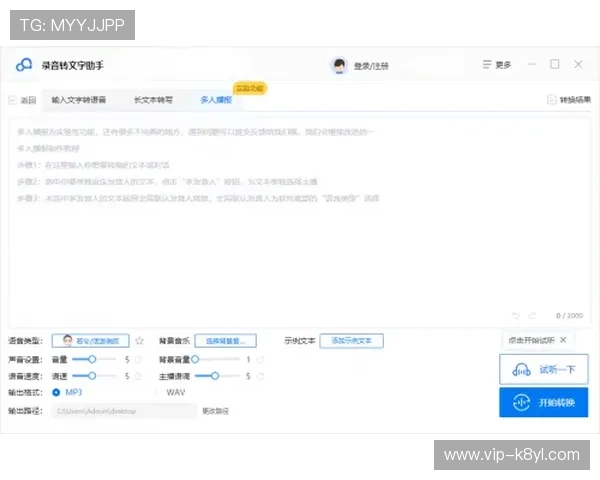The height and width of the screenshot is (480, 600).
Task: Click the star favorite icon beside voice type
Action: tap(139, 341)
